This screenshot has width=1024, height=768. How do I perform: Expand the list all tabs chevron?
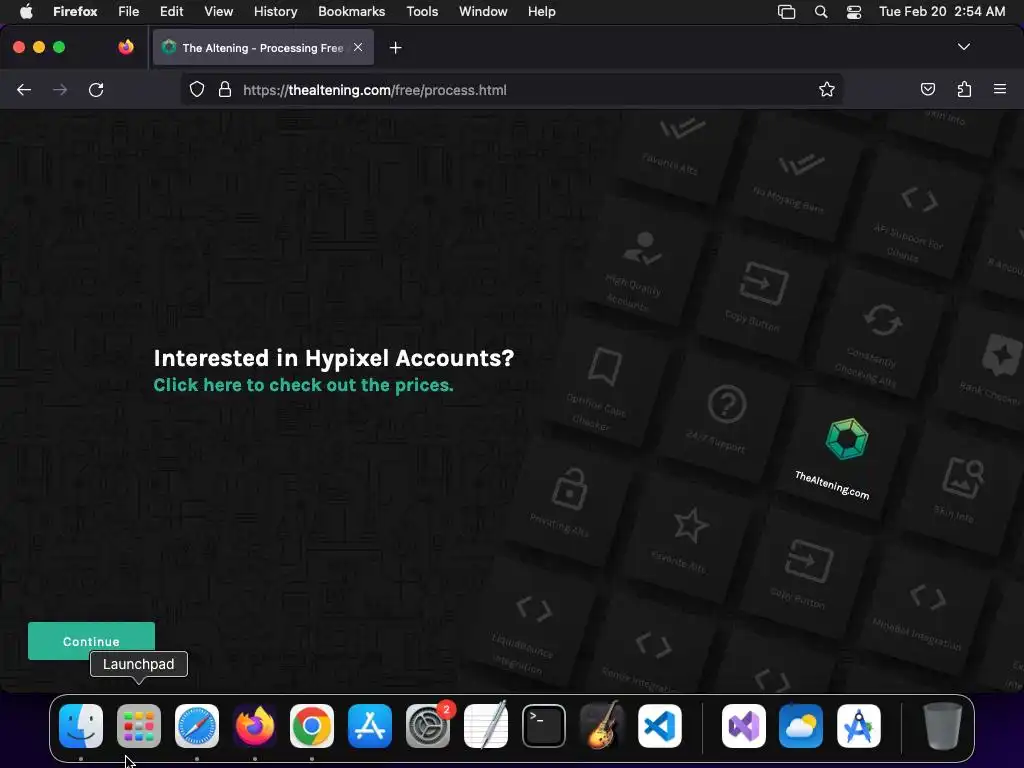click(964, 47)
